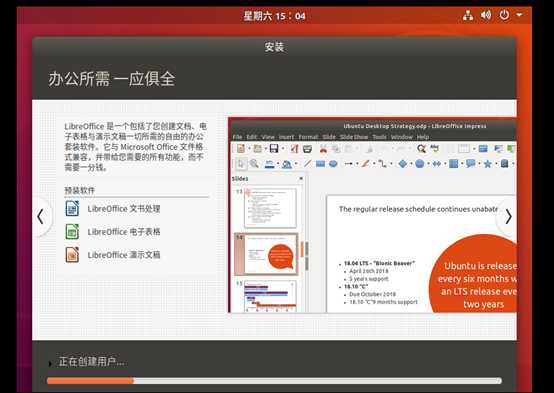The width and height of the screenshot is (554, 393).
Task: Click the Rectangle tool in Impress
Action: point(320,164)
